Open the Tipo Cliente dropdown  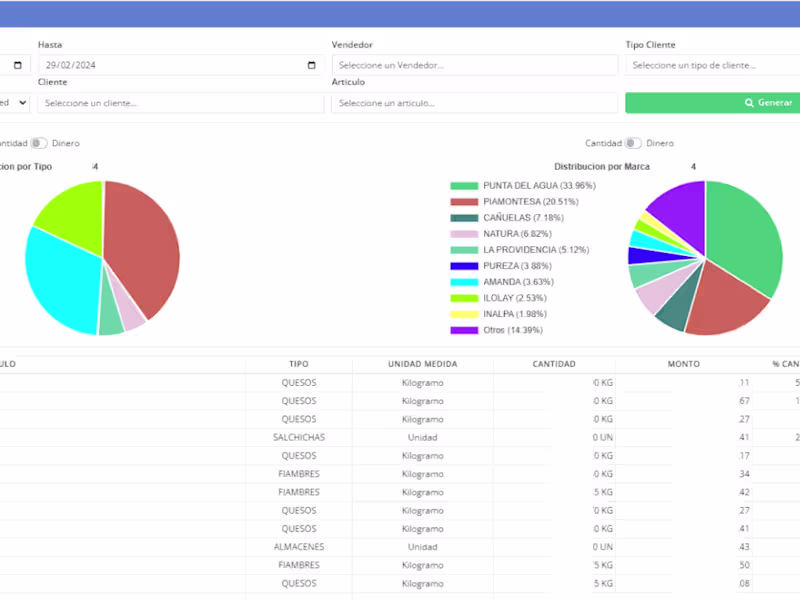pyautogui.click(x=713, y=65)
